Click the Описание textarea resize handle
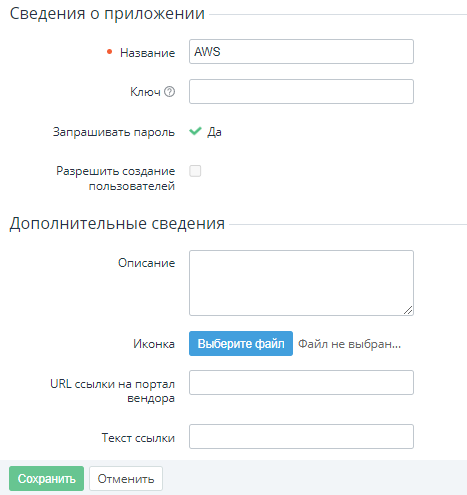Image resolution: width=467 pixels, height=495 pixels. click(408, 310)
